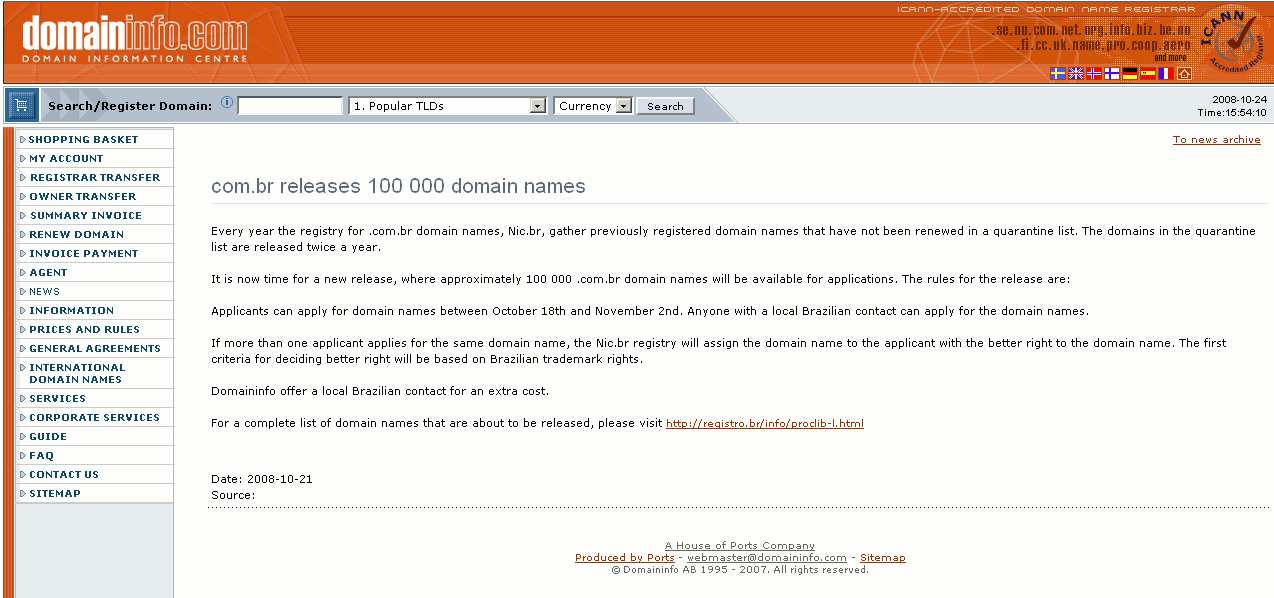Go home via the house icon

click(x=1184, y=74)
